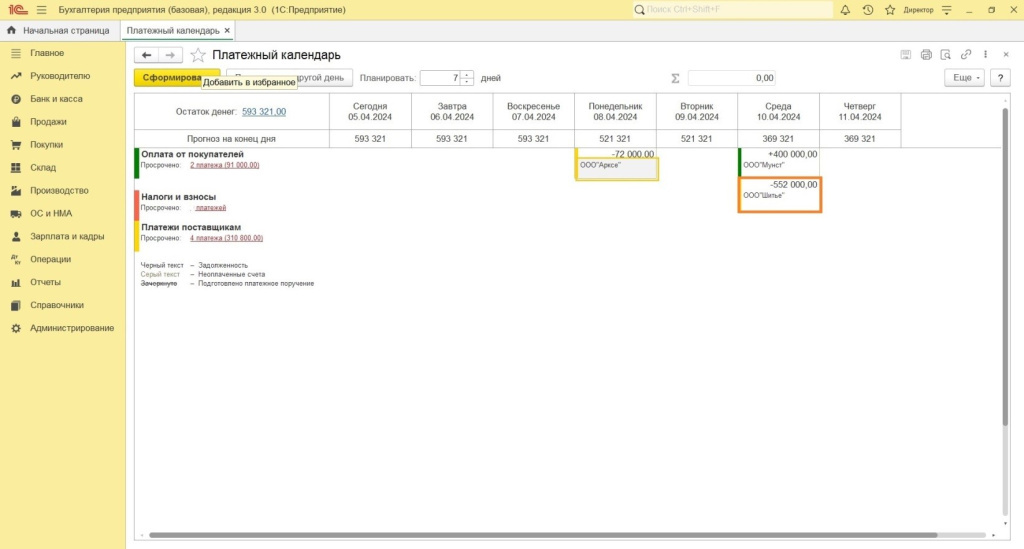
Task: Open the main hamburger menu next to 1C logo
Action: tap(41, 10)
